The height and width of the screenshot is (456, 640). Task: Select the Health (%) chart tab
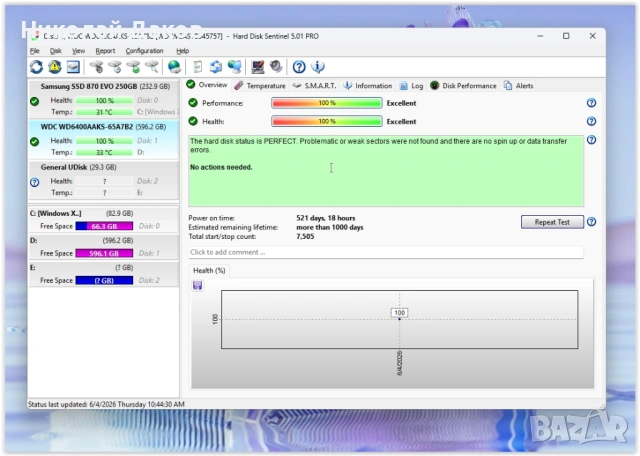[209, 270]
